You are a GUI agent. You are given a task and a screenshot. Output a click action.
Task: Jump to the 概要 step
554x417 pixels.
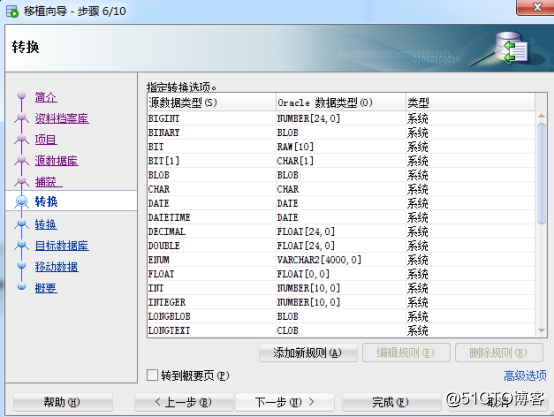(x=46, y=288)
